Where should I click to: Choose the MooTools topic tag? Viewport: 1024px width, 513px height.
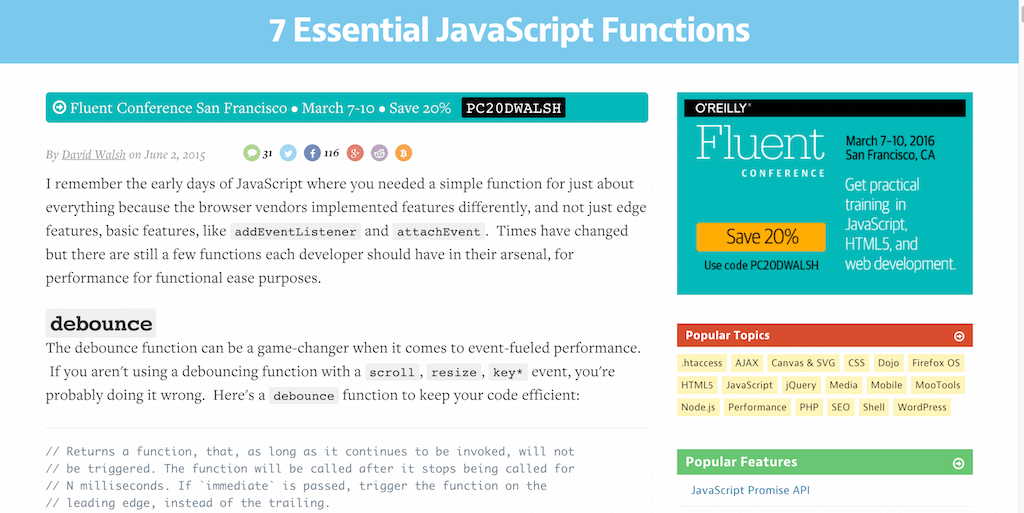pos(937,385)
